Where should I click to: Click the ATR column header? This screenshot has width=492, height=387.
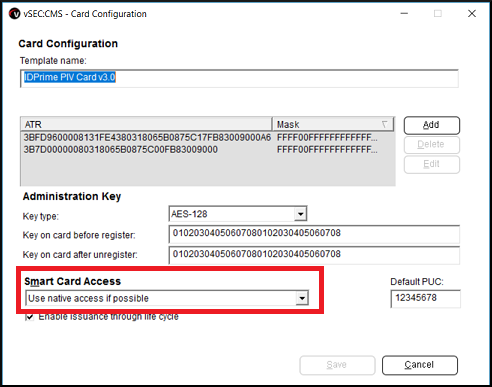(146, 124)
